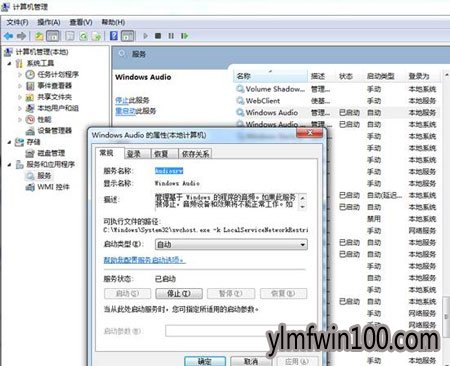Click the Up one level folder icon
This screenshot has width=450, height=366.
(39, 36)
